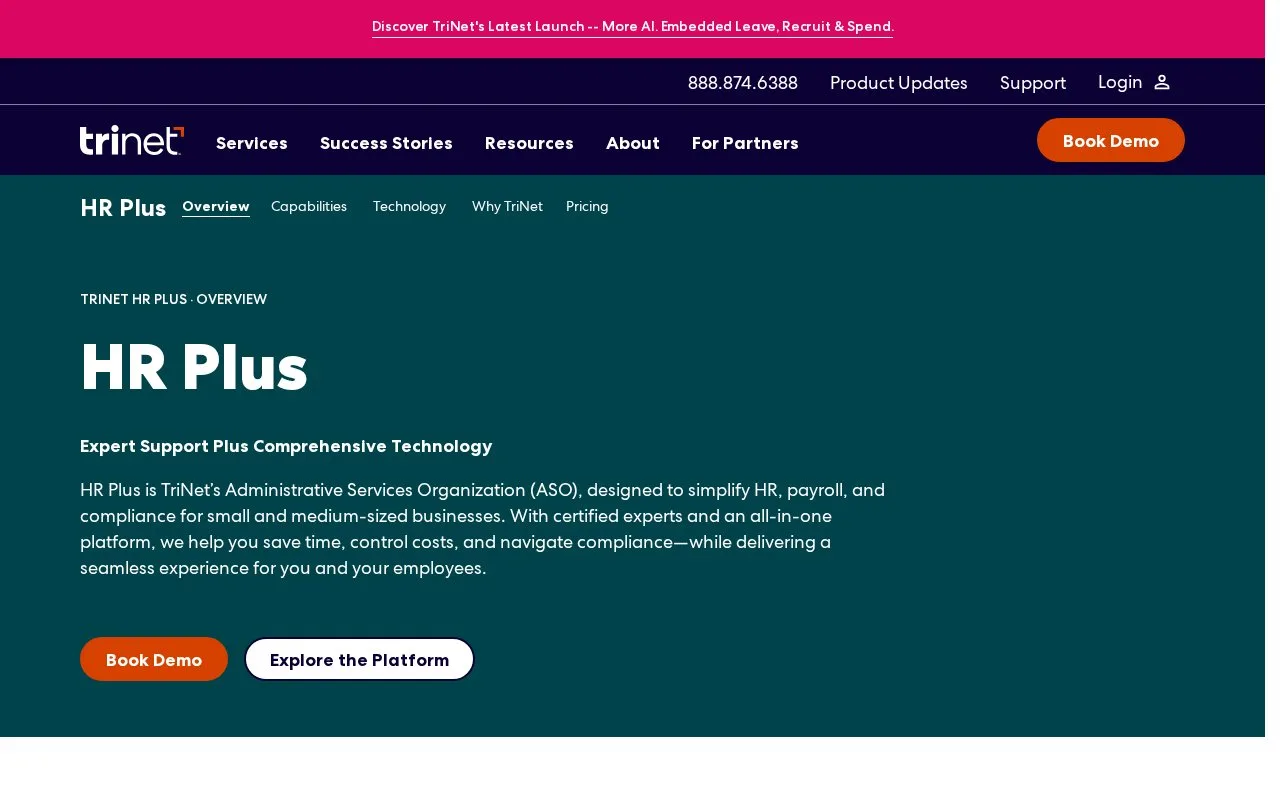The image size is (1280, 800).
Task: Click the Login person icon
Action: coord(1162,82)
